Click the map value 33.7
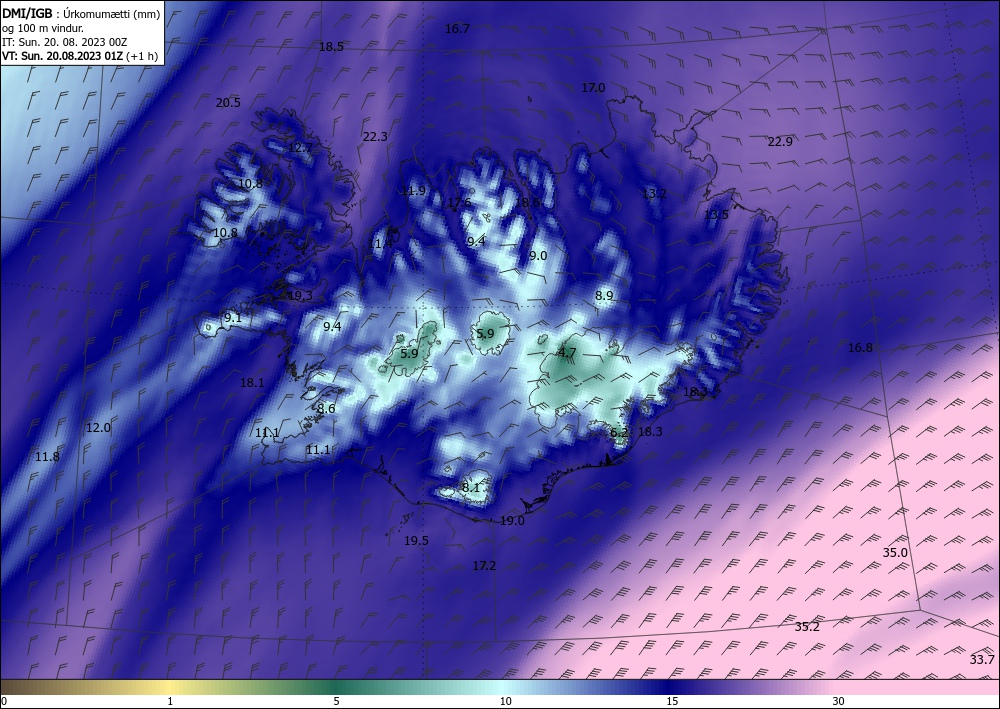The image size is (1000, 709). point(982,660)
